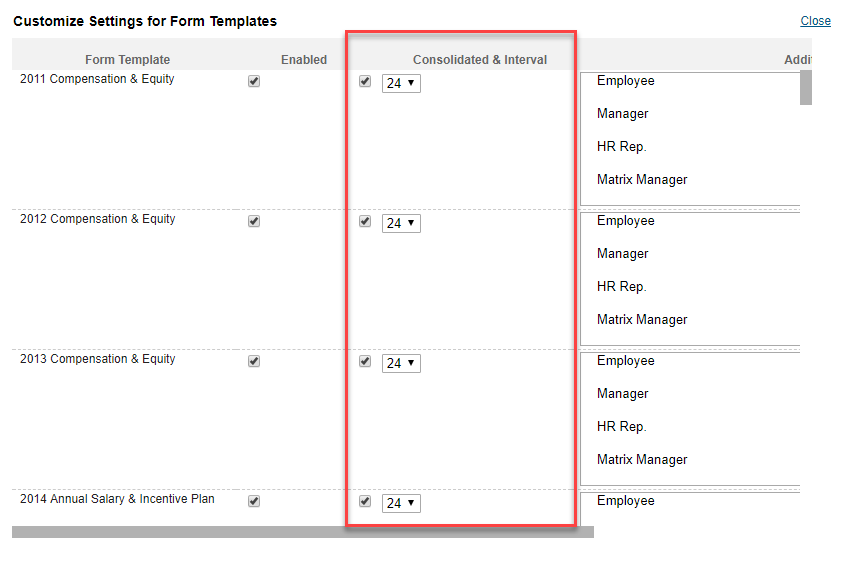Screen dimensions: 843x573
Task: Toggle Enabled for 2014 Annual Salary & Incentive Plan
Action: point(254,502)
